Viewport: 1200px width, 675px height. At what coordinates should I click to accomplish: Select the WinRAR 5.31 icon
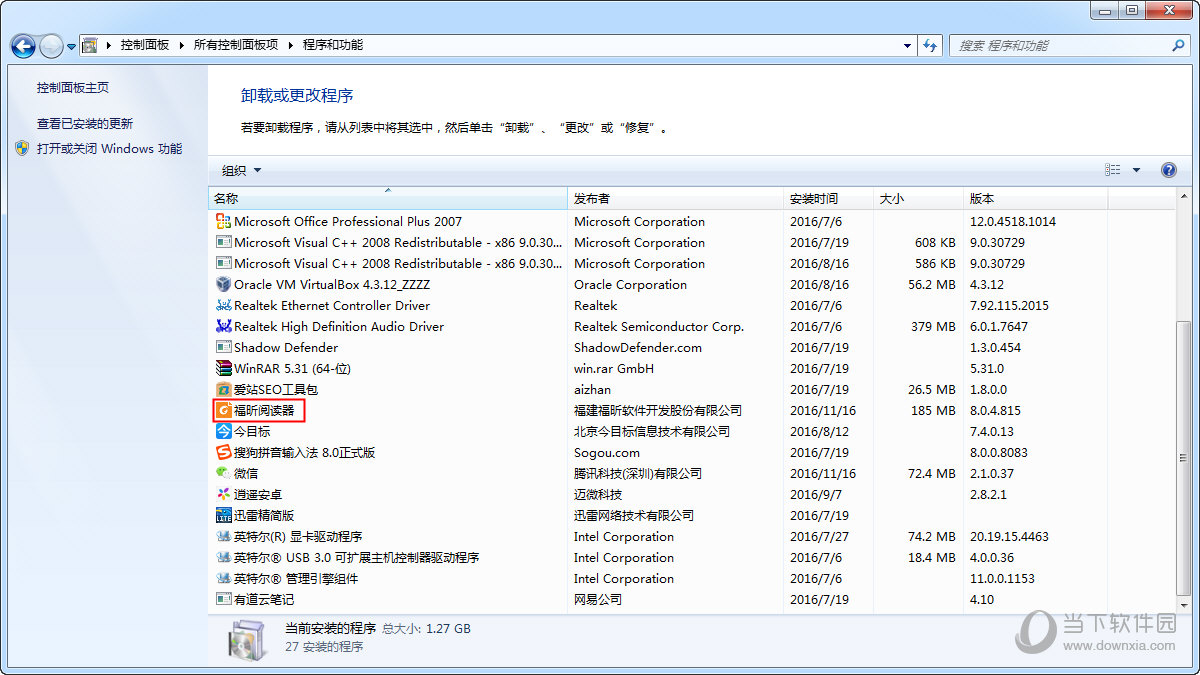point(222,368)
